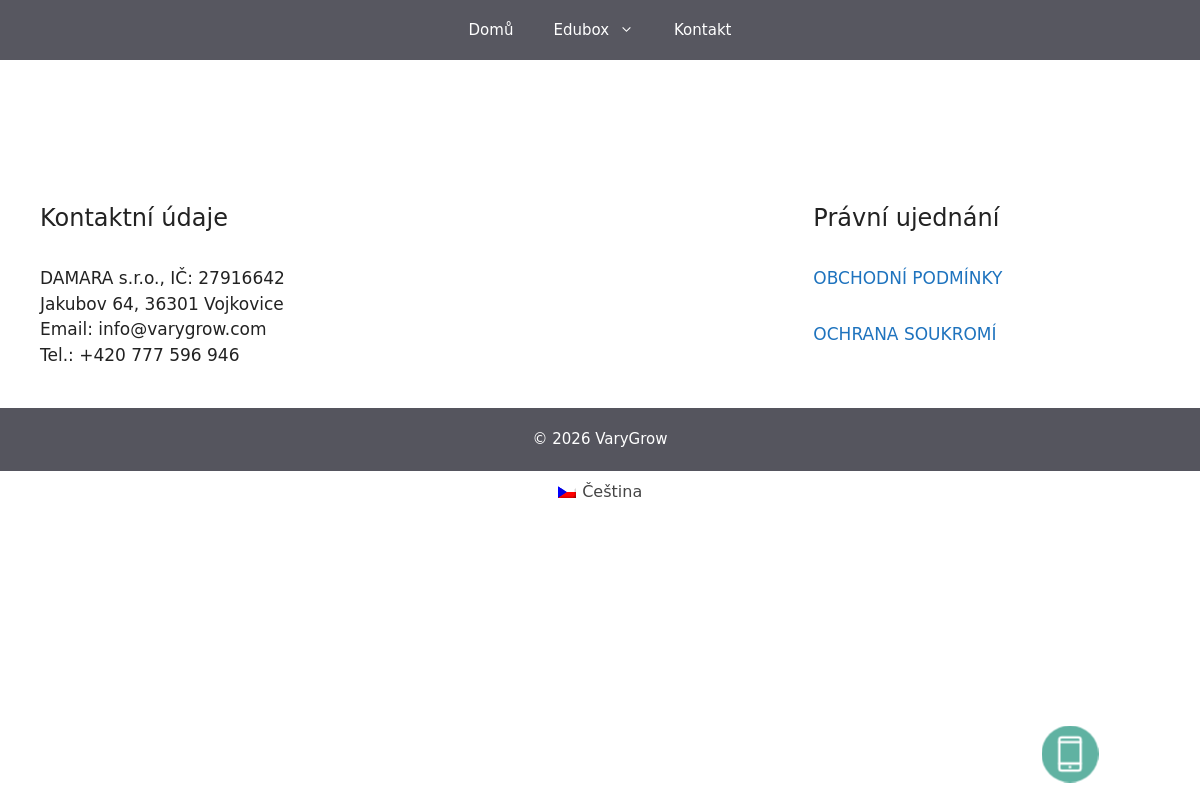This screenshot has height=800, width=1200.
Task: Click the info@varygrow.com email text
Action: coord(182,329)
